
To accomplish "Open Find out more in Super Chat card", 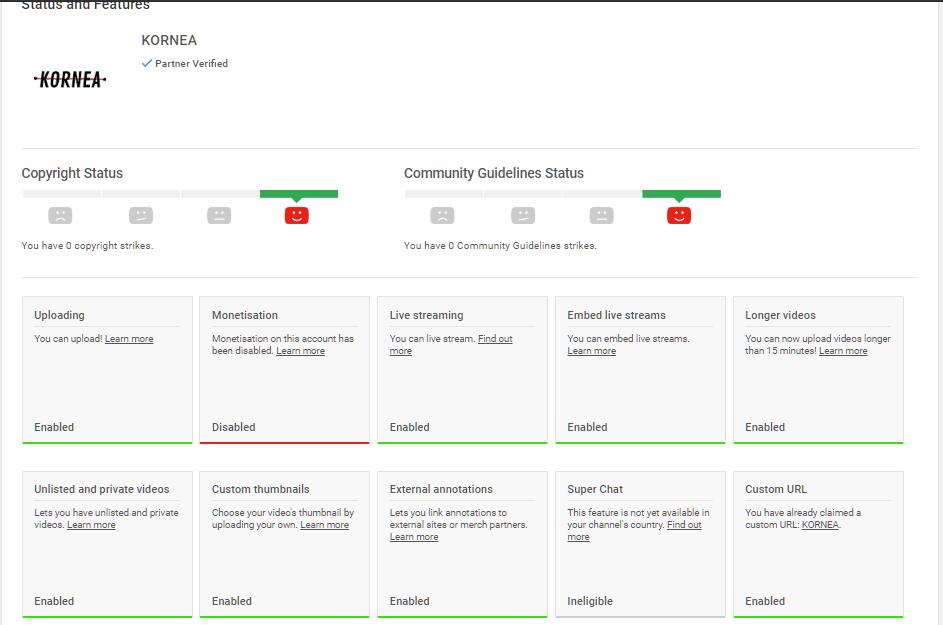I will [684, 525].
